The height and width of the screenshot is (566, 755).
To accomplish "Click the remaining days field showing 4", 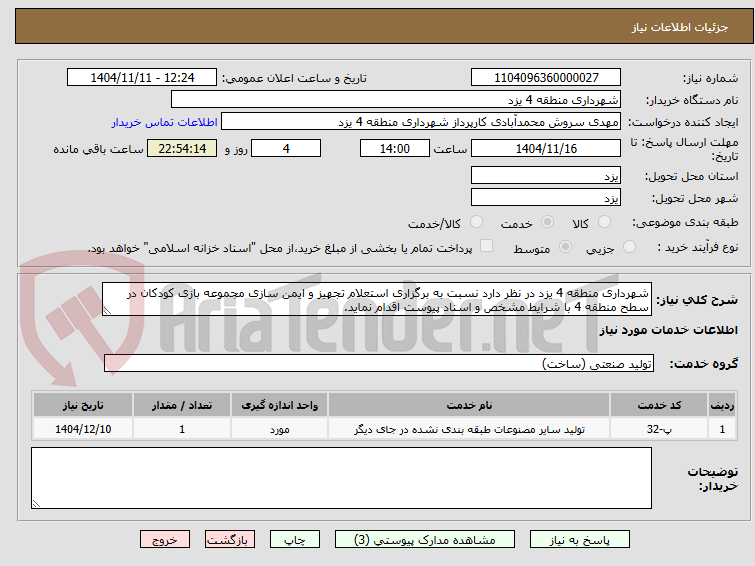I will tap(286, 148).
